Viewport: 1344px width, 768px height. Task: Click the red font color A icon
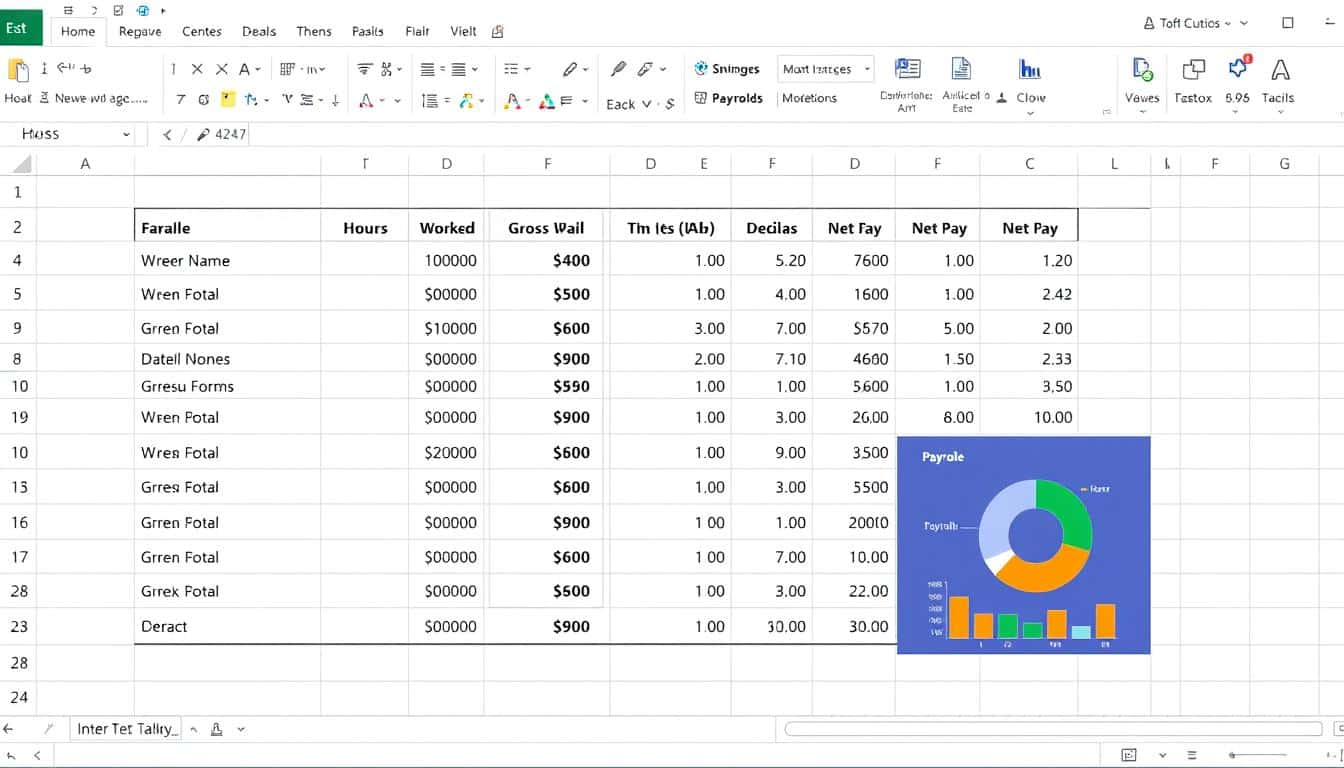click(366, 100)
